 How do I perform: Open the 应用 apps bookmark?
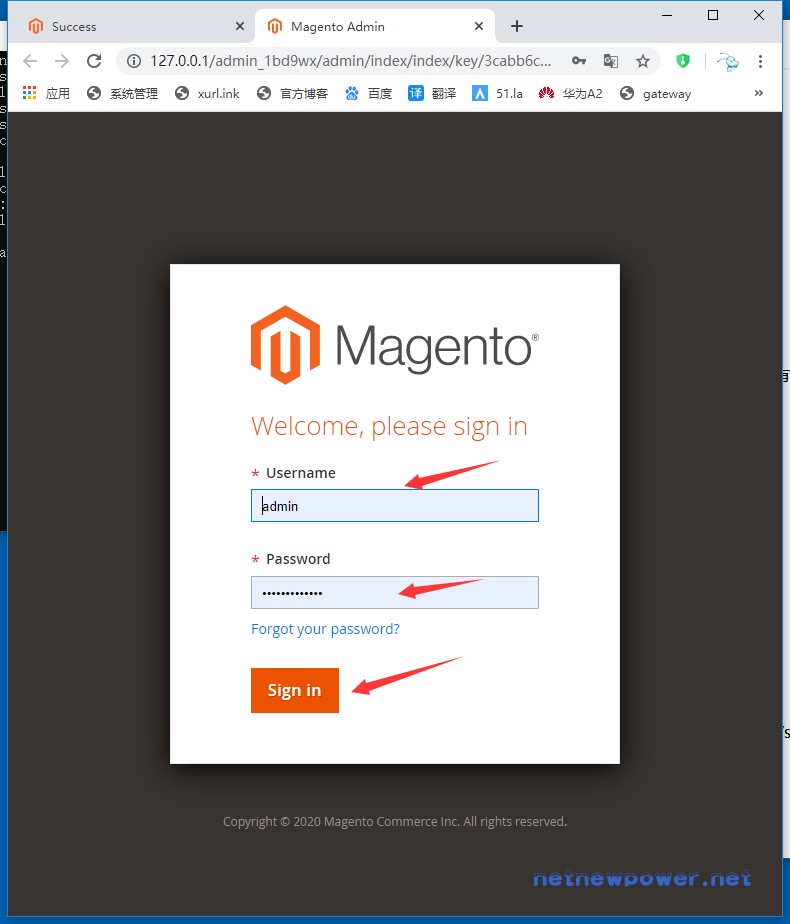coord(46,93)
